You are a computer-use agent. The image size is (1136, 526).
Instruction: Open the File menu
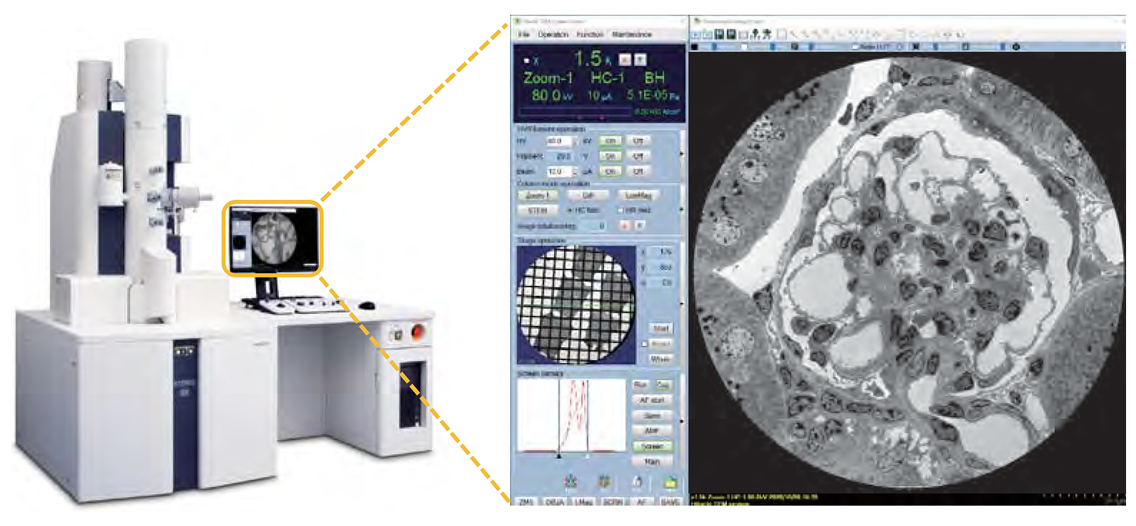(x=524, y=35)
